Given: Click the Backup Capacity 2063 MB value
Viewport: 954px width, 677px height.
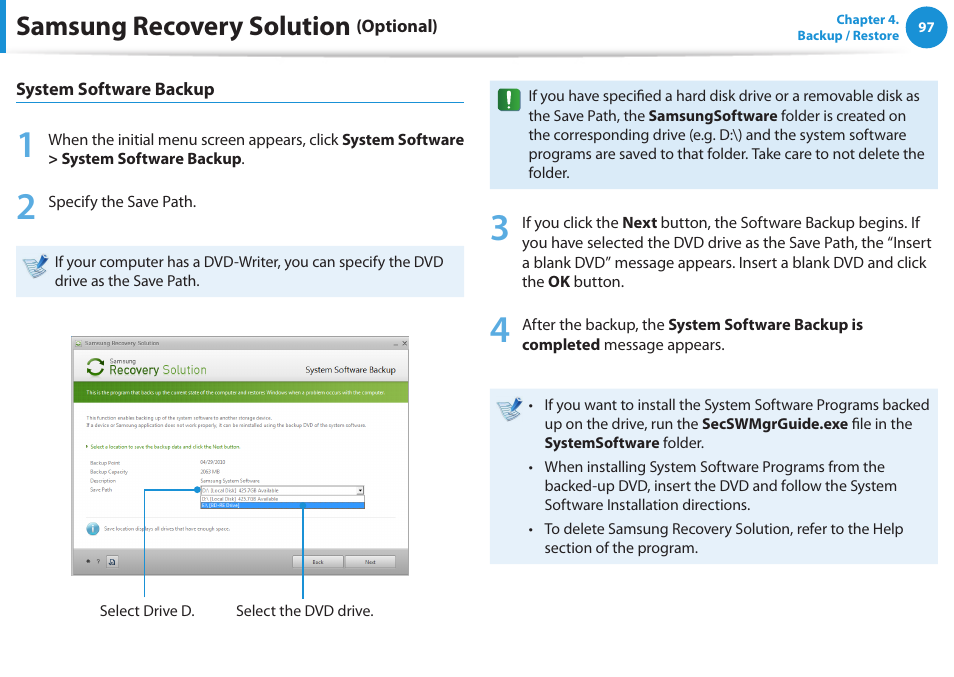Looking at the screenshot, I should click(210, 471).
